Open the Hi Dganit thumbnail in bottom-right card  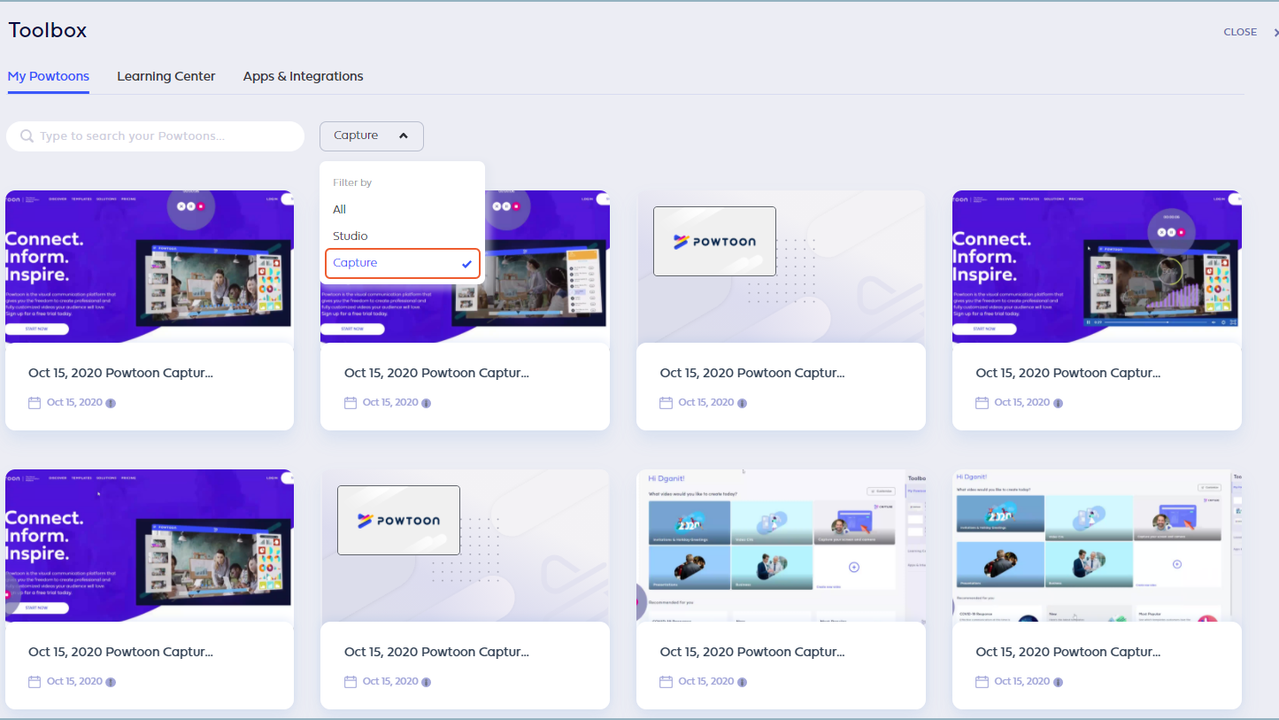(1096, 545)
